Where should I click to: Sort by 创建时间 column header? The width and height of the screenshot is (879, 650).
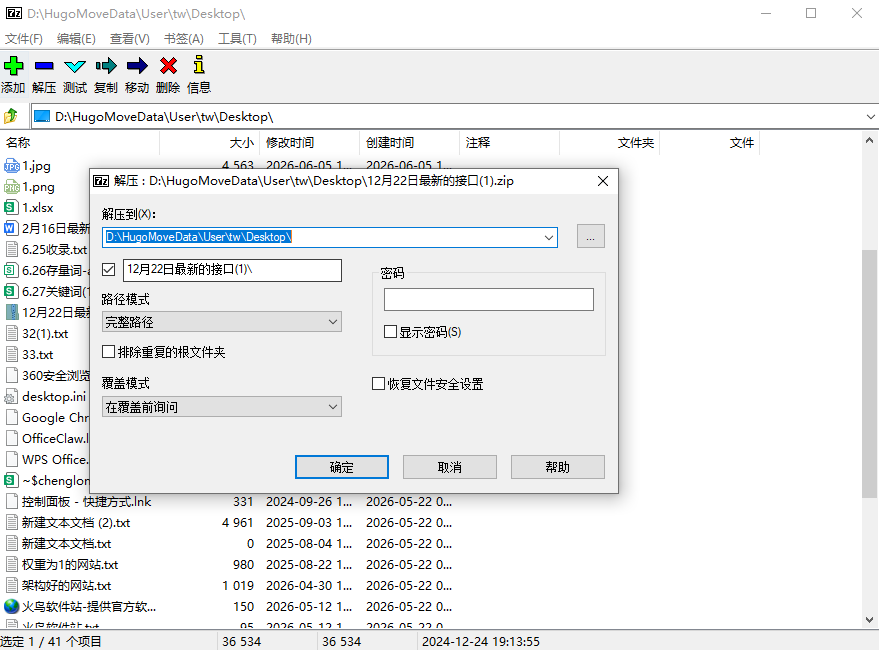click(409, 142)
